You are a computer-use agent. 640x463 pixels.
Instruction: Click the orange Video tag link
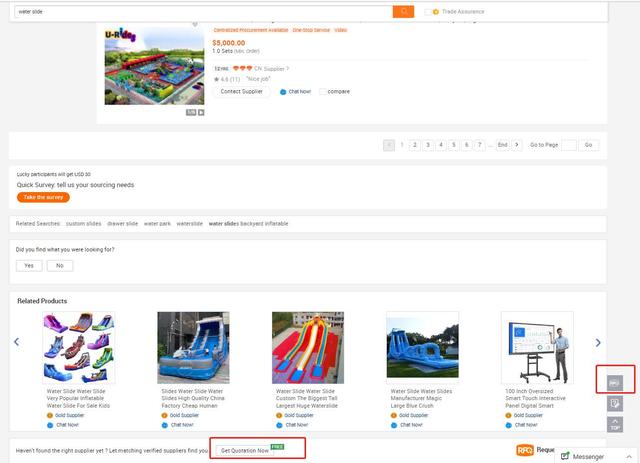[340, 30]
